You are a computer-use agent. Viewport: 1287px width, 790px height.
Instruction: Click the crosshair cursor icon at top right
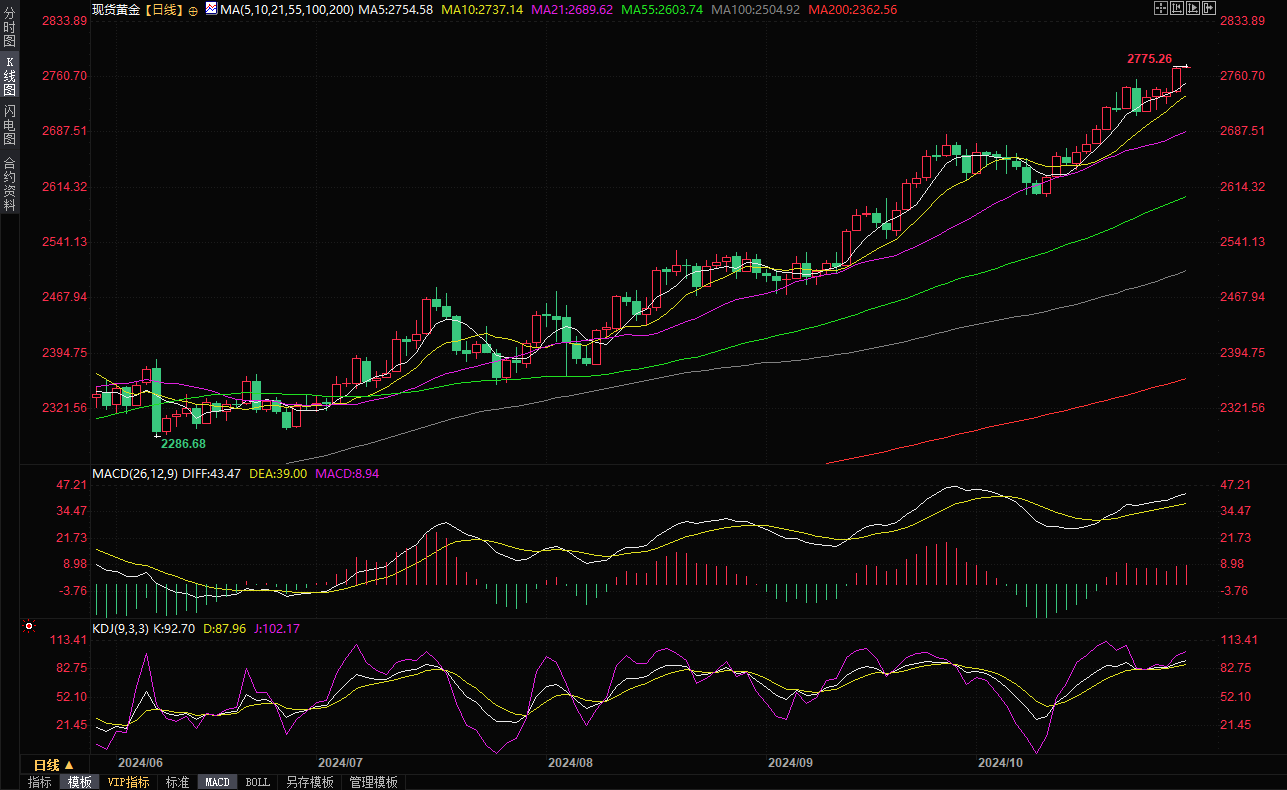1160,9
